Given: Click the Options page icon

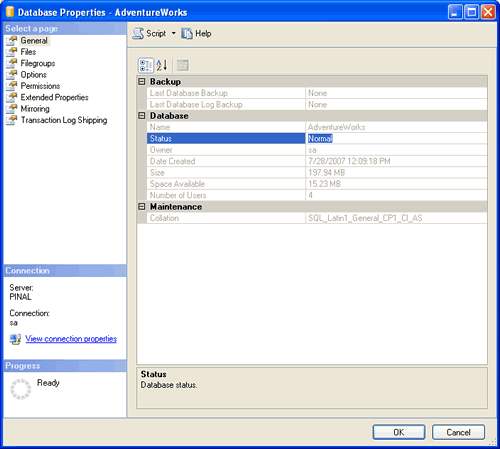Looking at the screenshot, I should tap(11, 75).
